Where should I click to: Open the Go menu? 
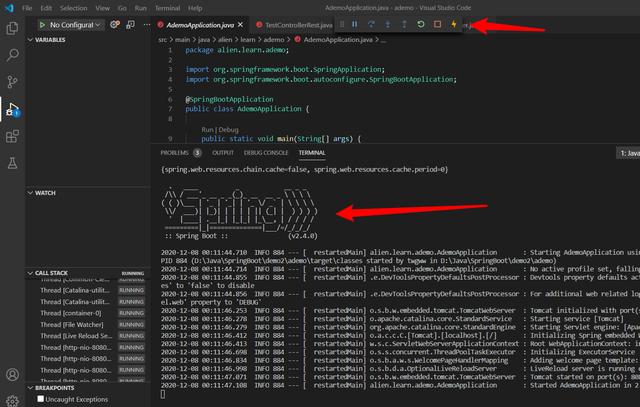(122, 8)
